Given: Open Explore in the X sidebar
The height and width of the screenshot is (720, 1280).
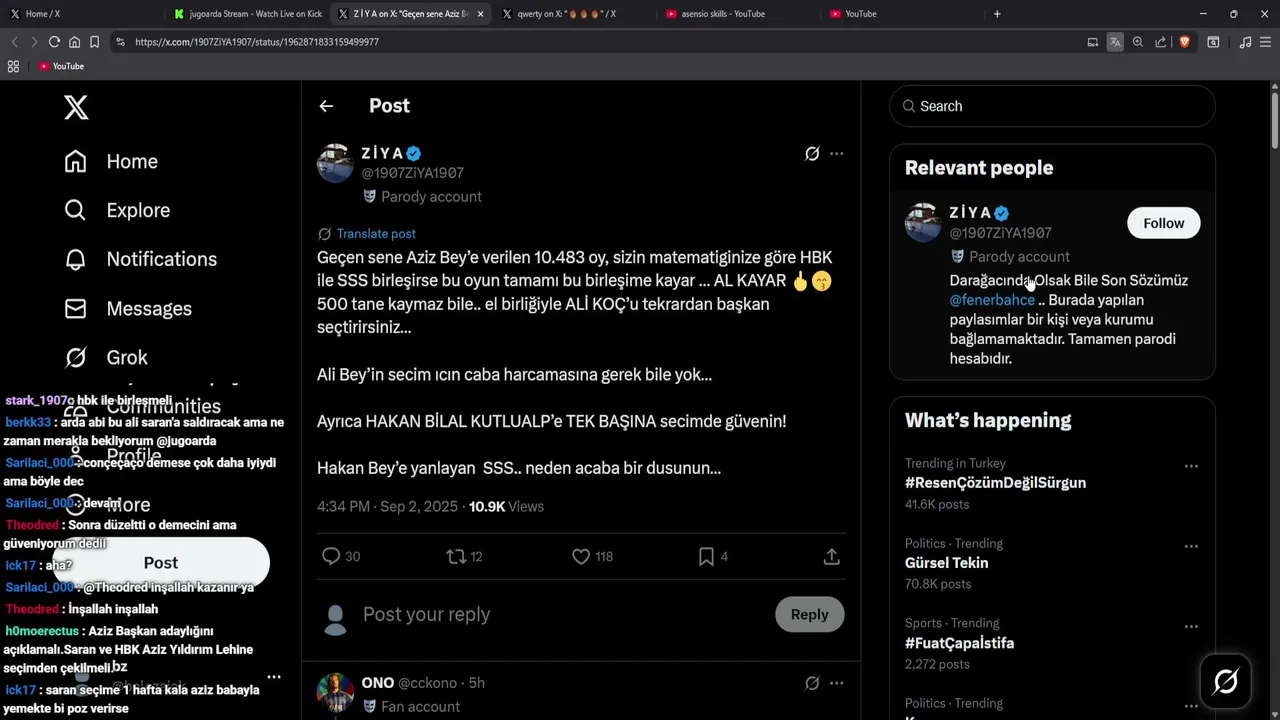Looking at the screenshot, I should 117,210.
